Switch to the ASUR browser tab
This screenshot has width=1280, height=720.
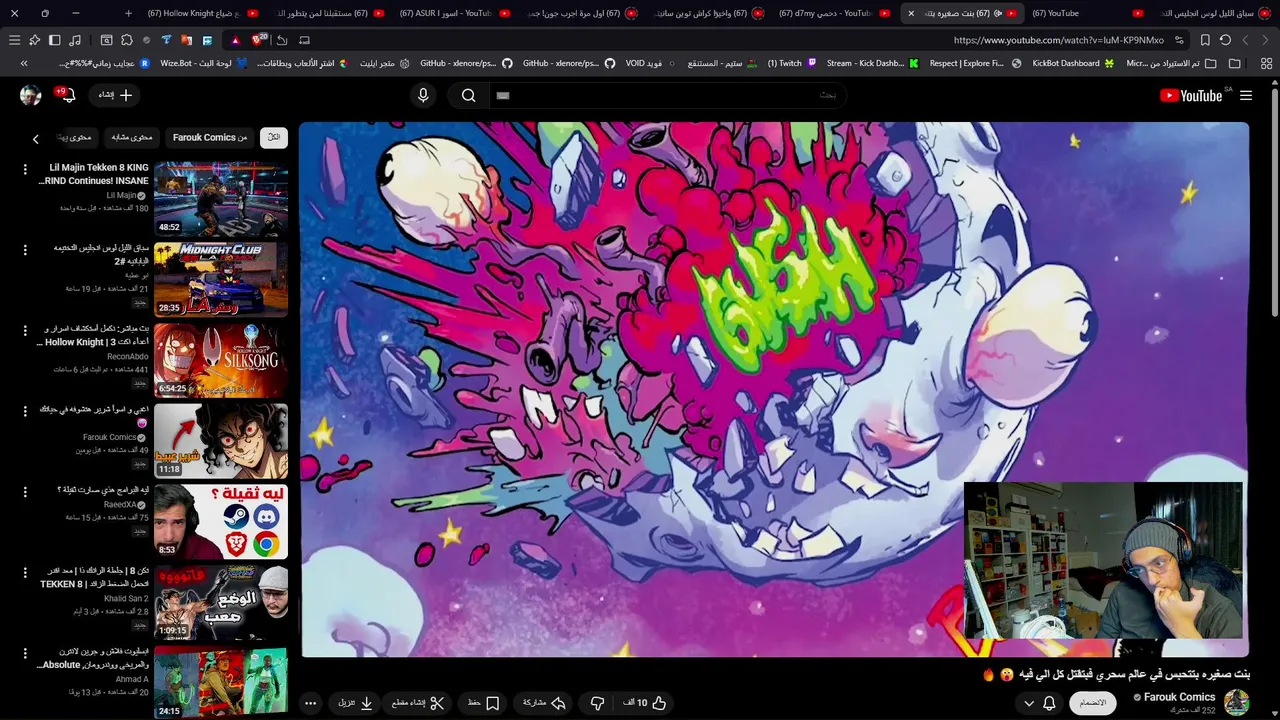pyautogui.click(x=454, y=13)
